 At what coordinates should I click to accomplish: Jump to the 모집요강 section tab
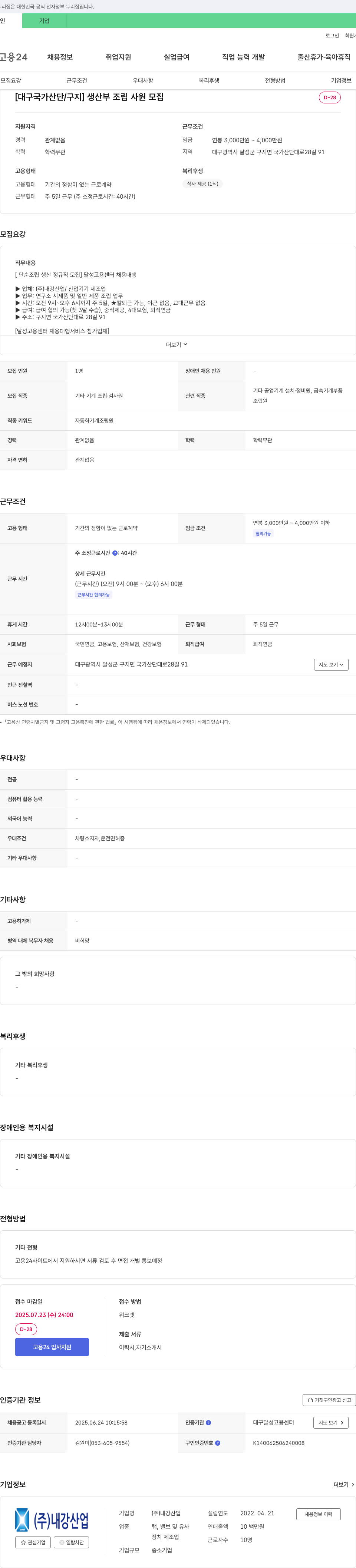click(11, 80)
